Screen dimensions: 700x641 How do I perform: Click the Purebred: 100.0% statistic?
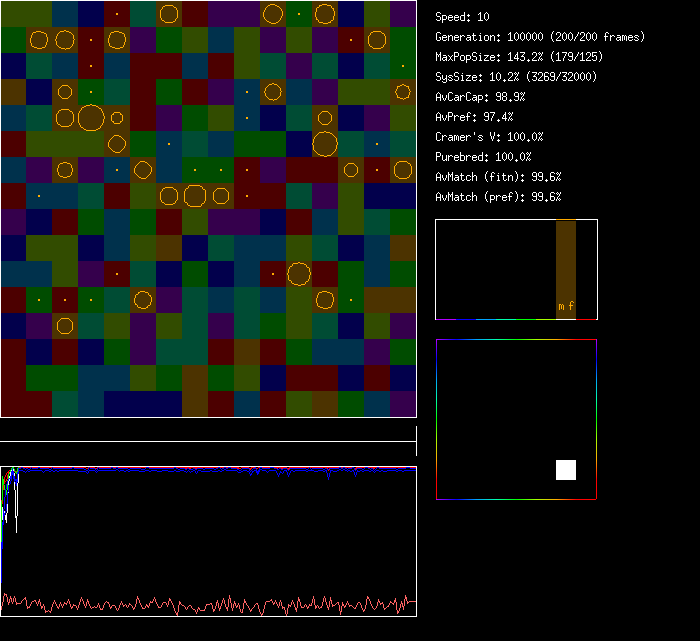pyautogui.click(x=484, y=157)
